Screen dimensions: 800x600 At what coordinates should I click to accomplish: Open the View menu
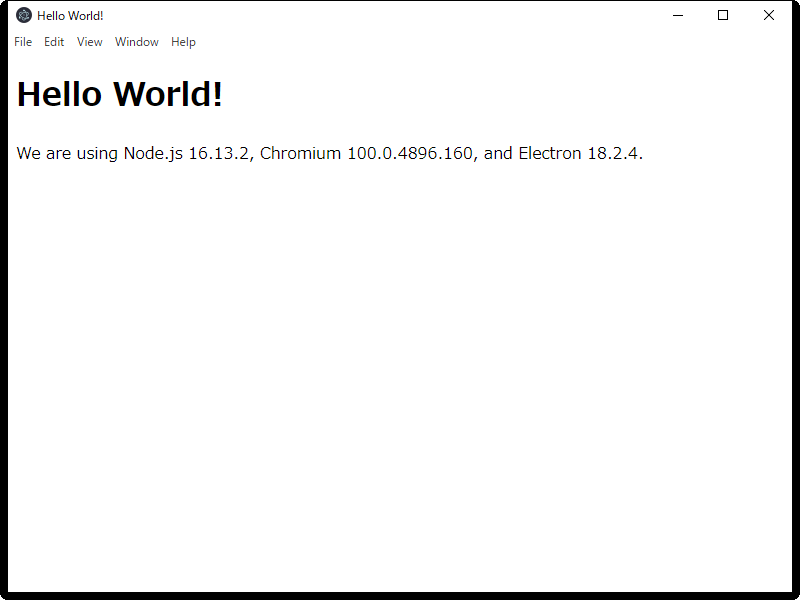[90, 42]
